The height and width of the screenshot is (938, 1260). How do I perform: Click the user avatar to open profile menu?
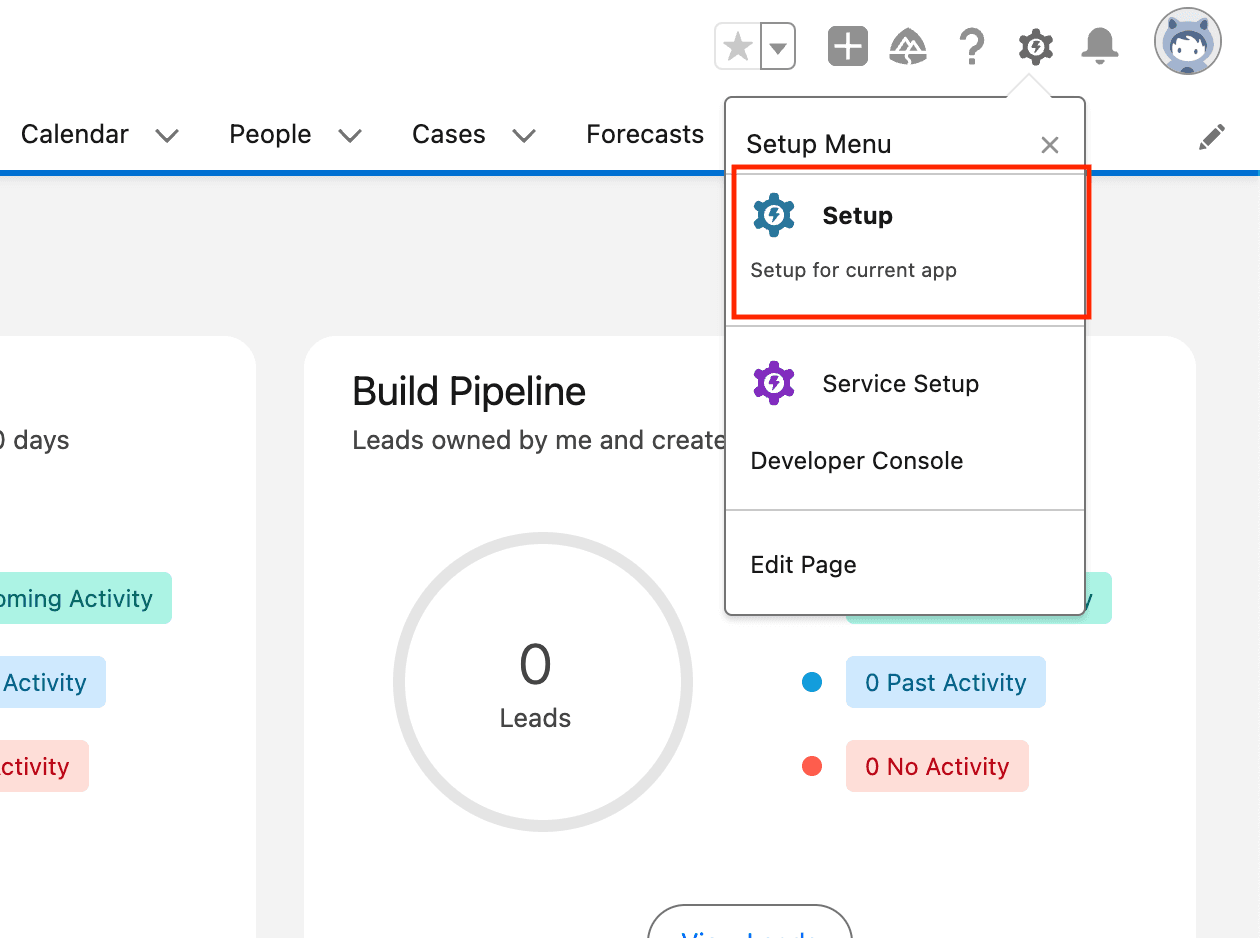coord(1187,42)
